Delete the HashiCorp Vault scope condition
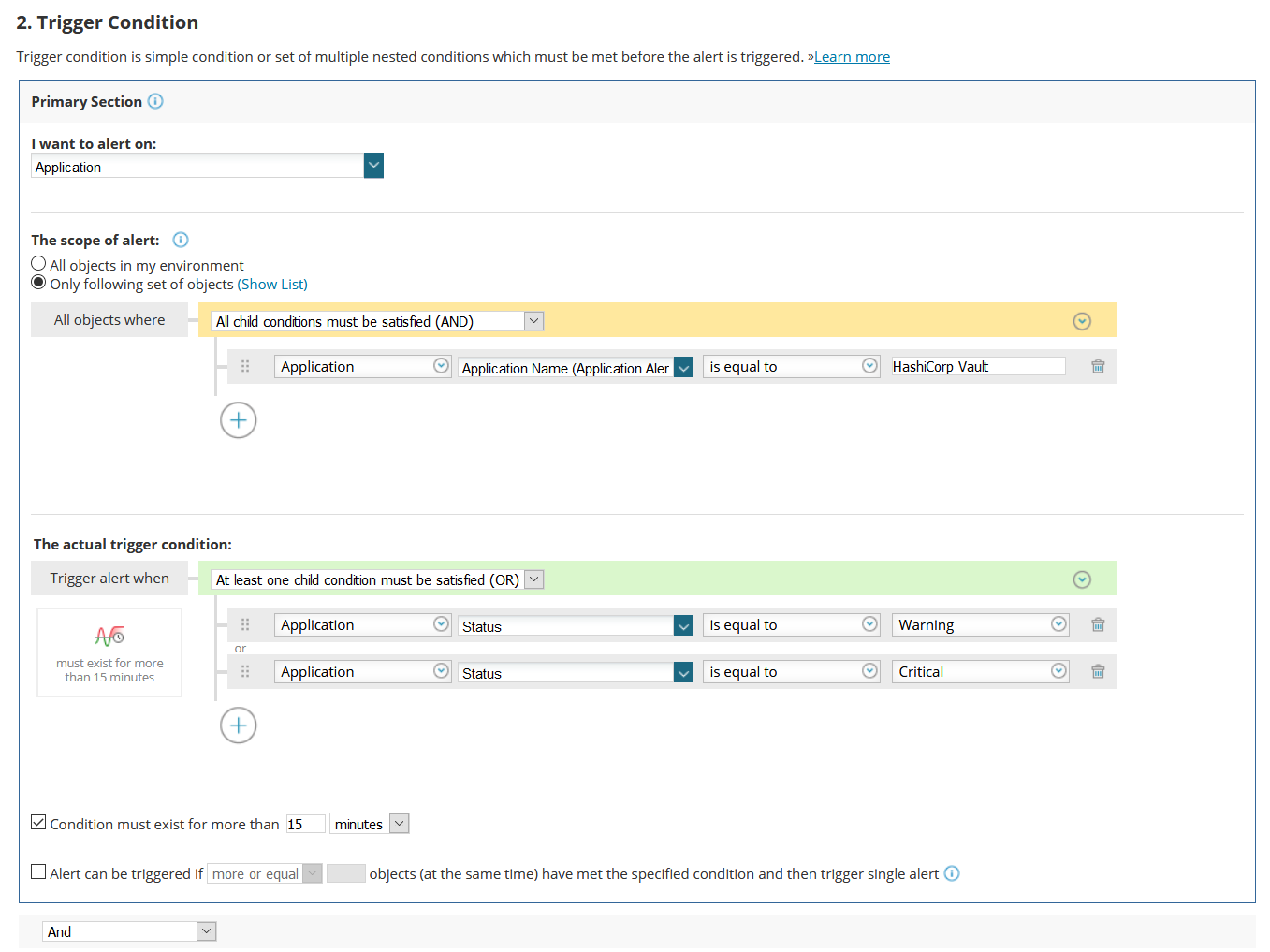 (x=1098, y=366)
